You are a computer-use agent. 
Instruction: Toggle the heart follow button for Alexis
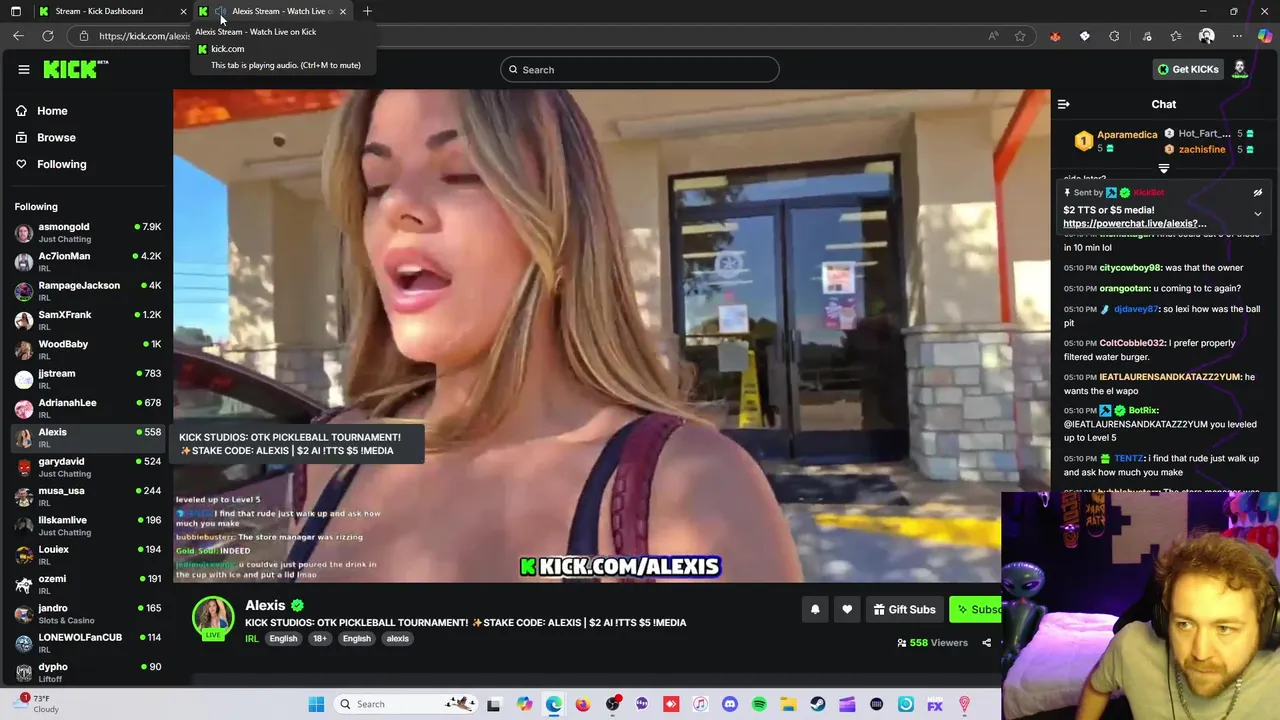(x=847, y=609)
